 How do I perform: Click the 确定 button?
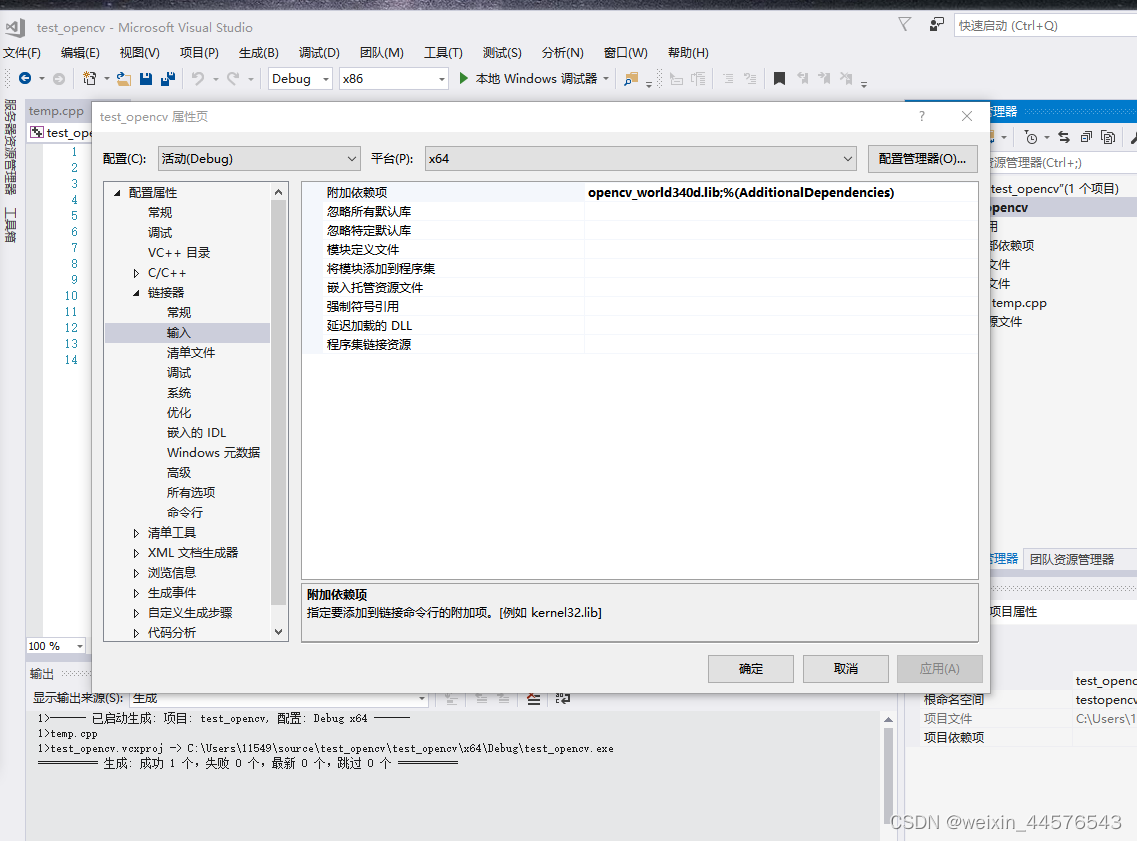click(751, 668)
